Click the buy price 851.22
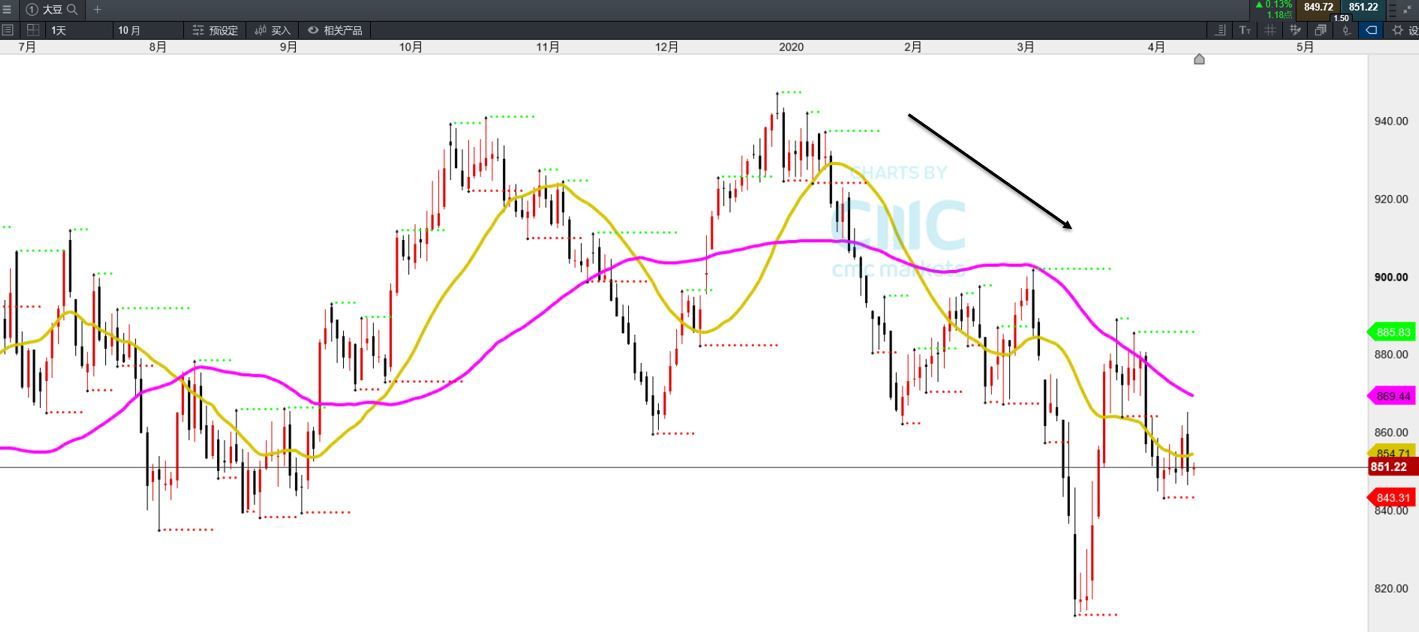Image resolution: width=1419 pixels, height=632 pixels. 1363,7
